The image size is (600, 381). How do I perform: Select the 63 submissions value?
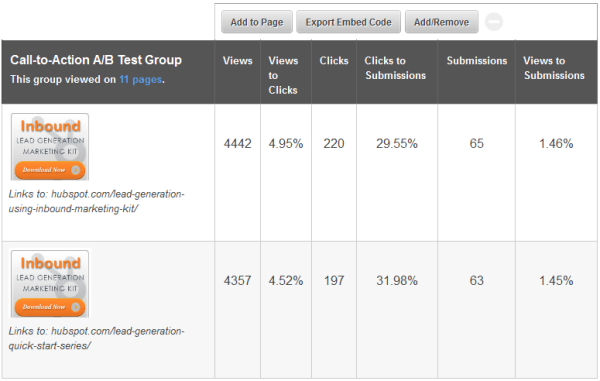(477, 280)
